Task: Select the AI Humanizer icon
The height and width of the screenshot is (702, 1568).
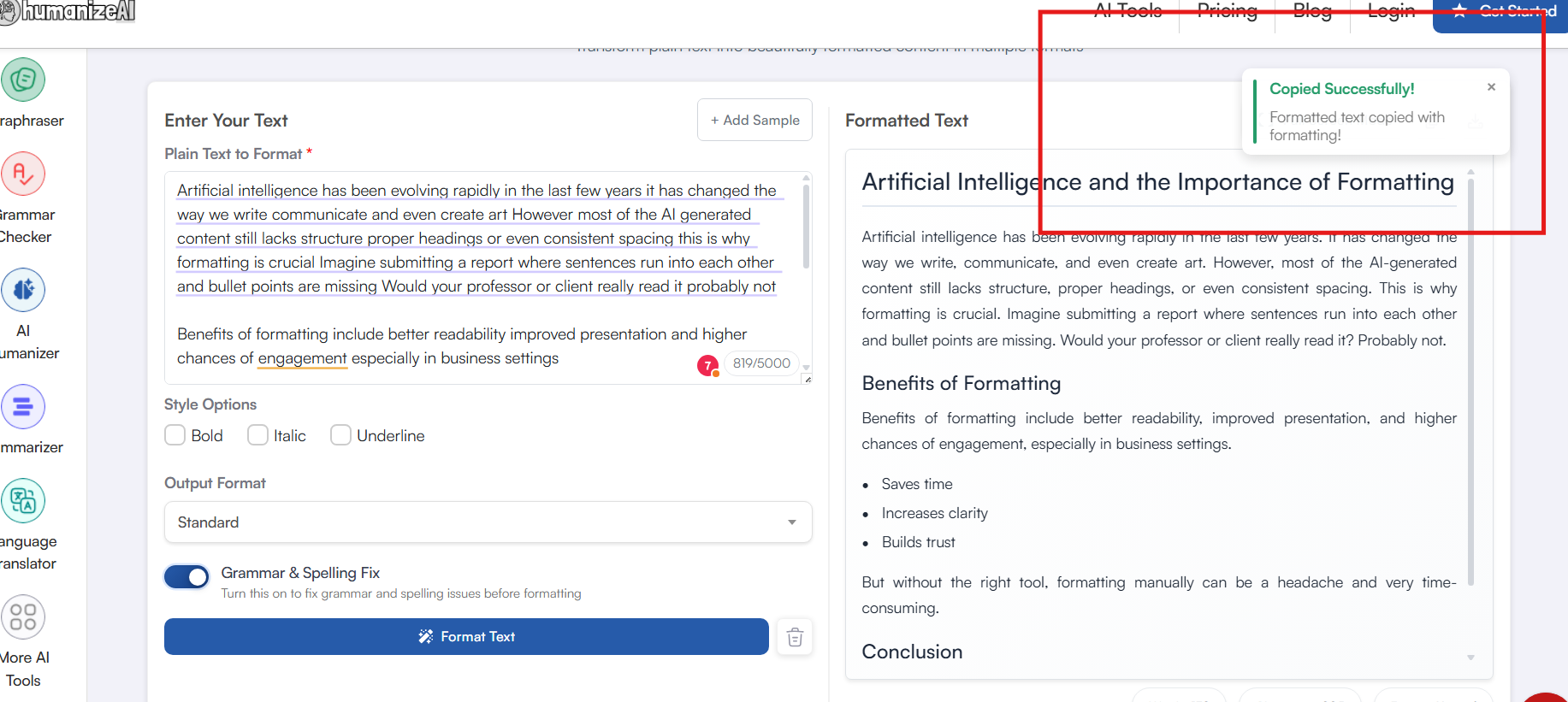Action: (23, 291)
